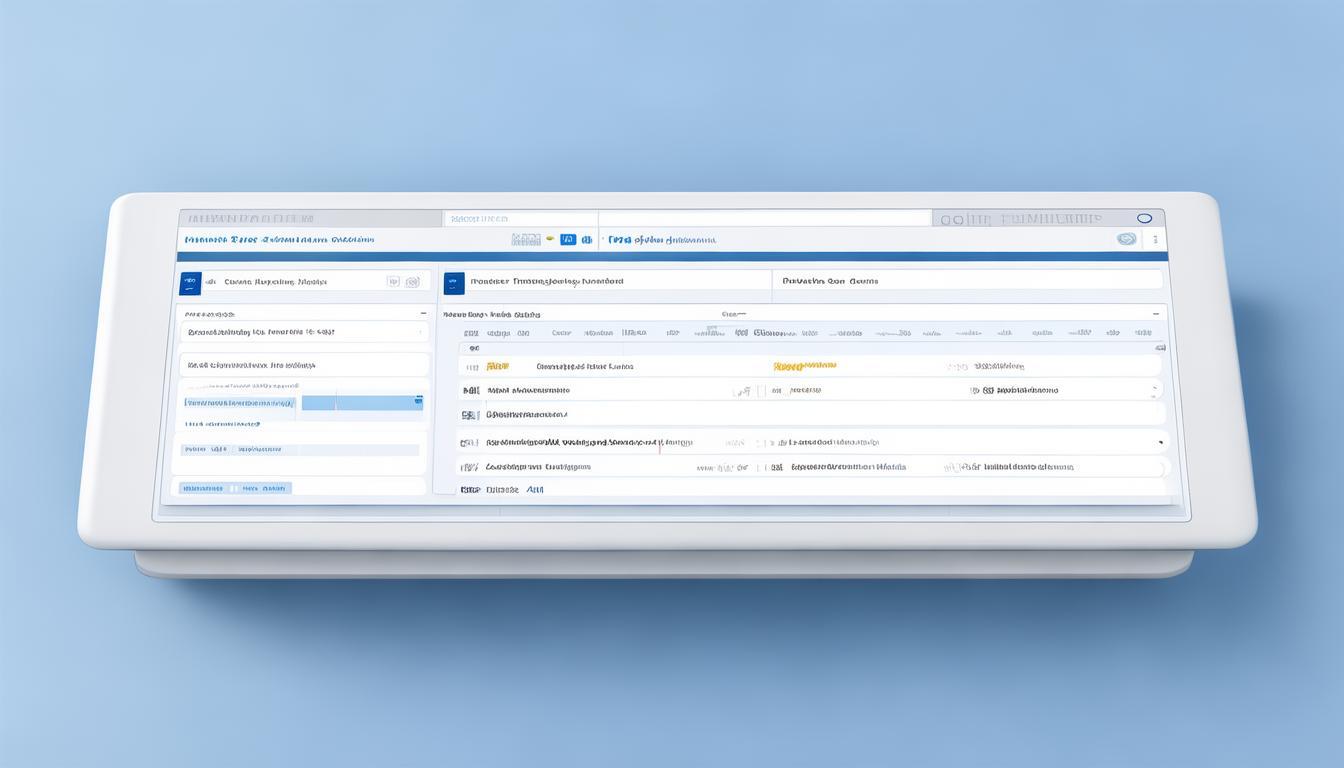Click the blue progress bar in the sidebar
1344x768 pixels.
coord(362,403)
